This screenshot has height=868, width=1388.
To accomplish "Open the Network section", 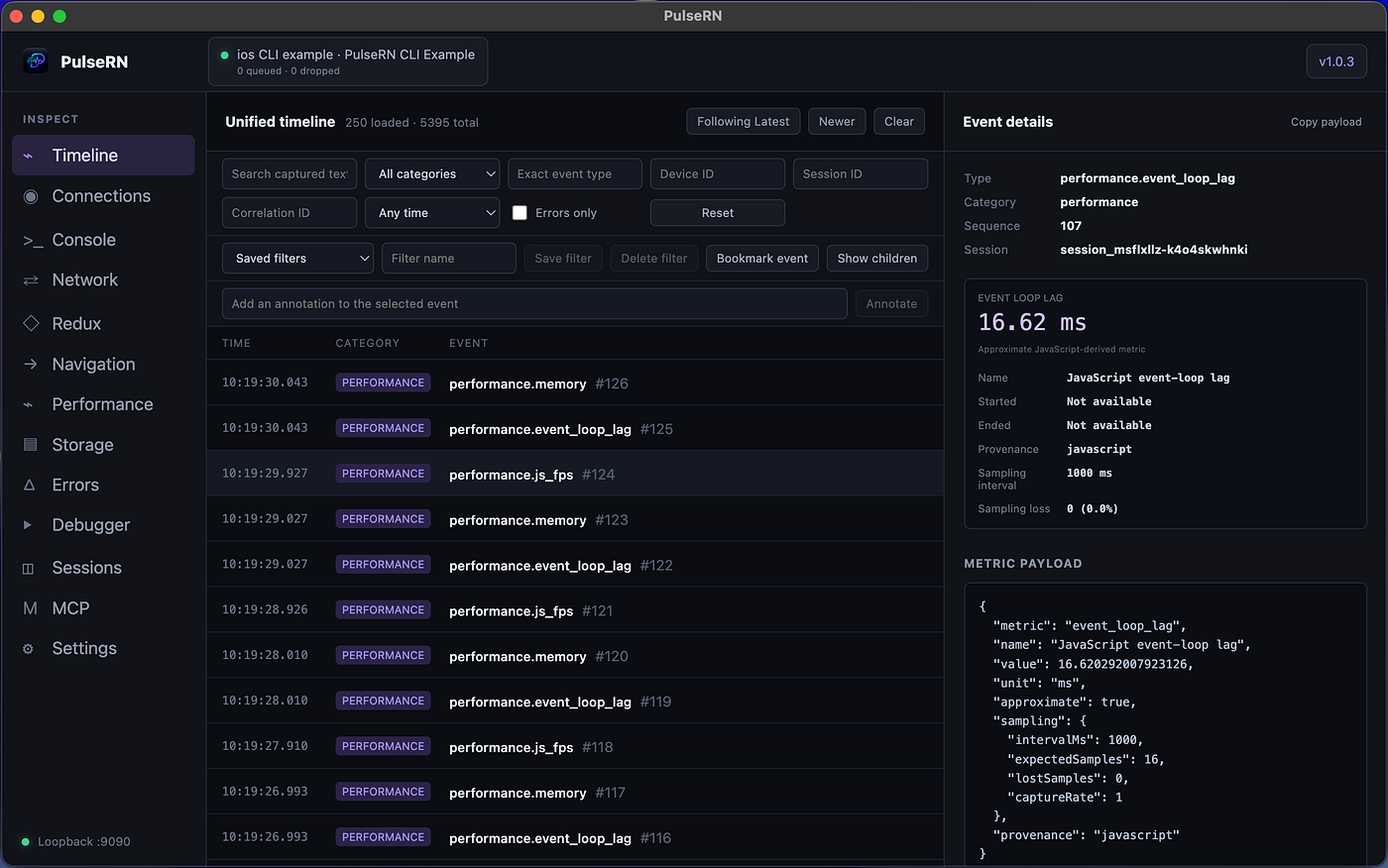I will tap(103, 280).
